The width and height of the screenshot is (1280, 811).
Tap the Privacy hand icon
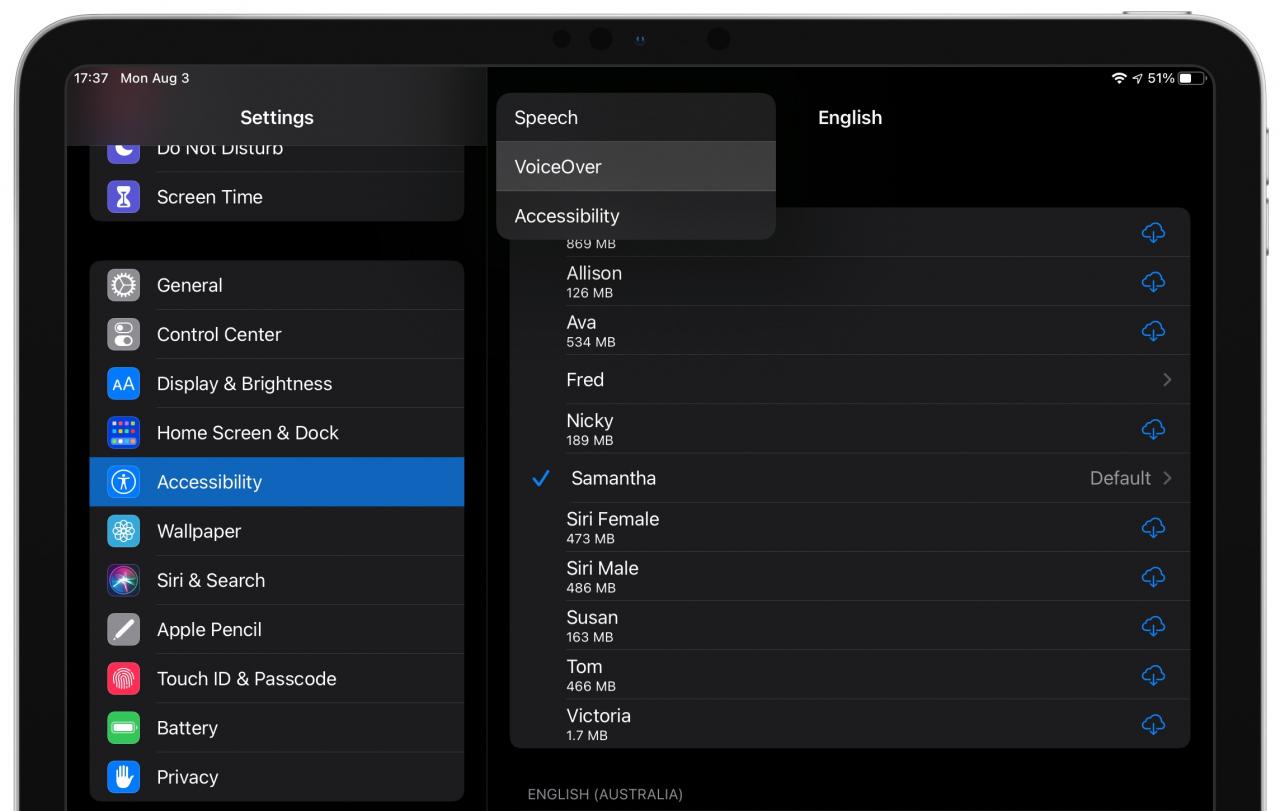[123, 777]
